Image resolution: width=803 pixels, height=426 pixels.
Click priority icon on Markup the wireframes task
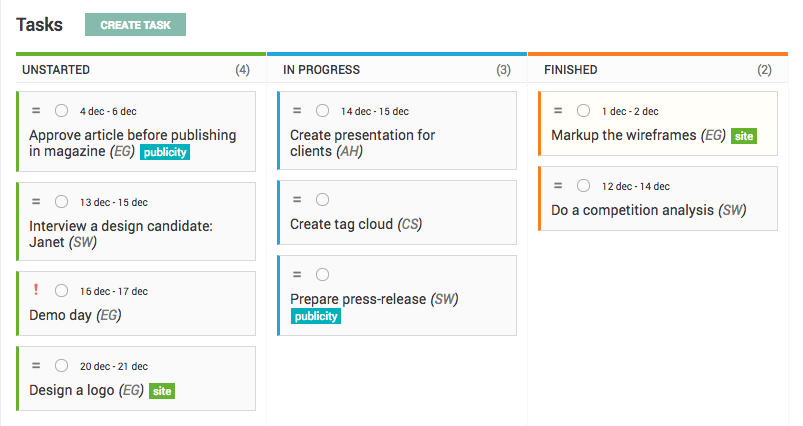click(558, 110)
